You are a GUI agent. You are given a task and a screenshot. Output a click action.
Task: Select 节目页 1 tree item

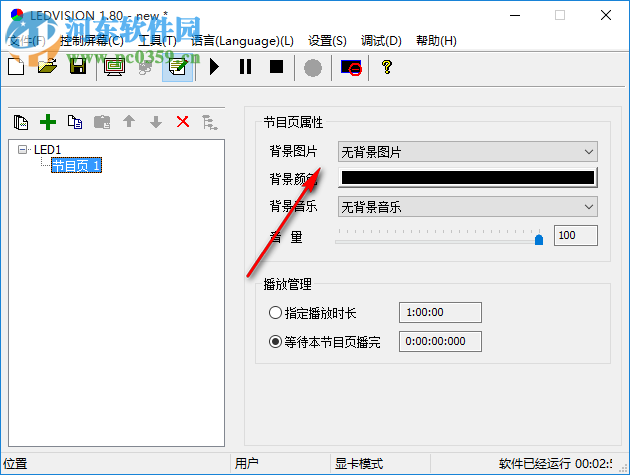pyautogui.click(x=76, y=165)
